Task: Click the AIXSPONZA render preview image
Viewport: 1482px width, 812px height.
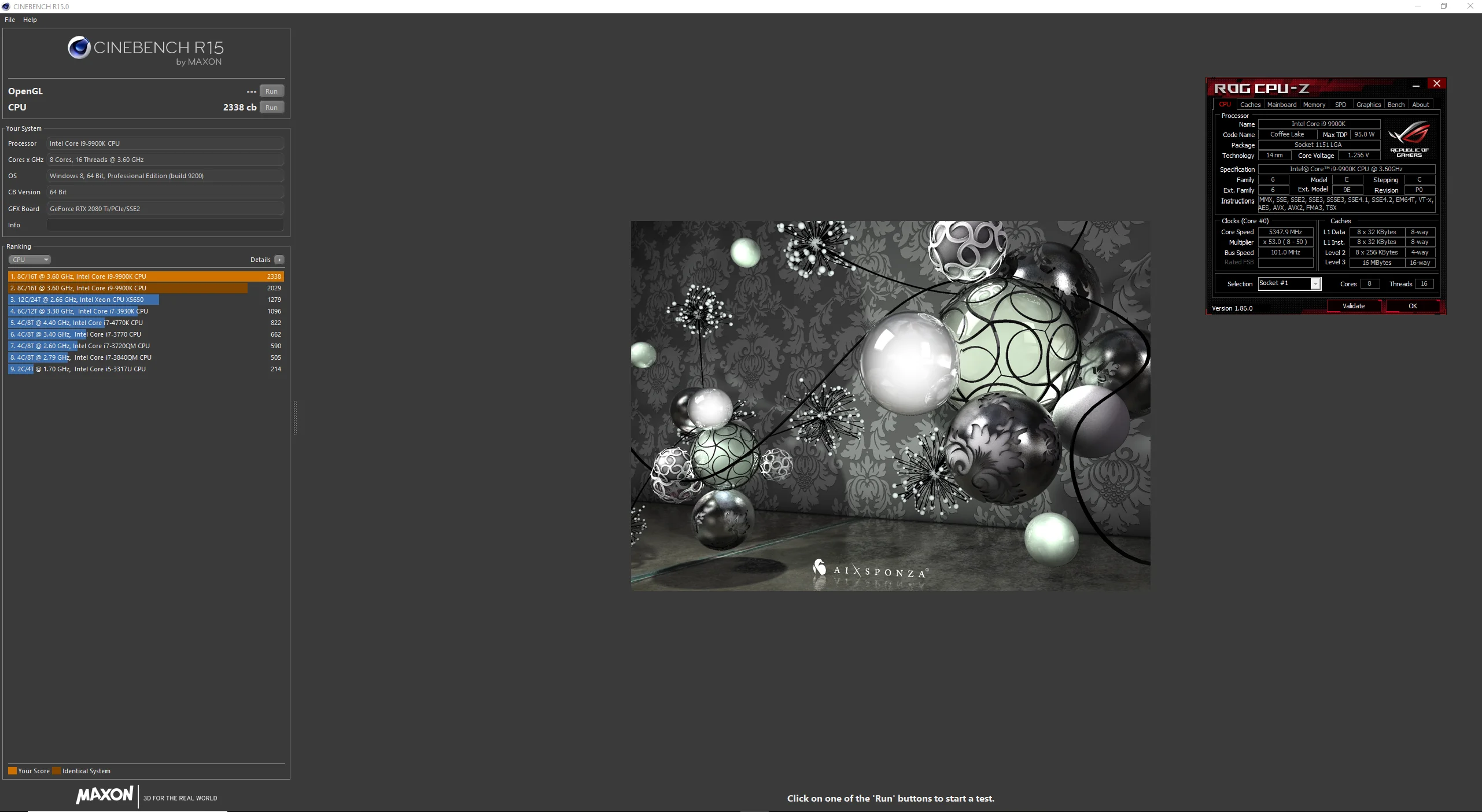Action: pos(890,405)
